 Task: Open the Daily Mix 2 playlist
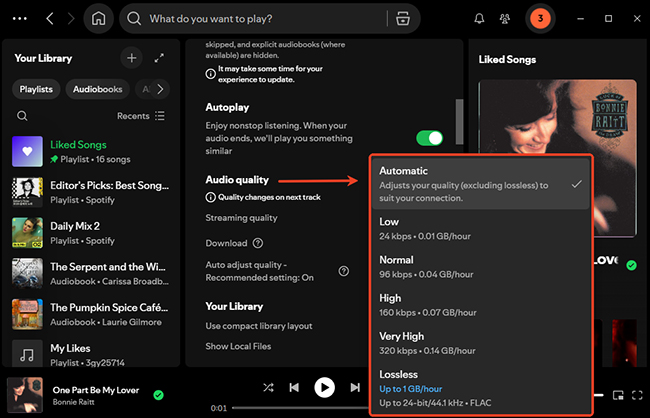coord(91,233)
